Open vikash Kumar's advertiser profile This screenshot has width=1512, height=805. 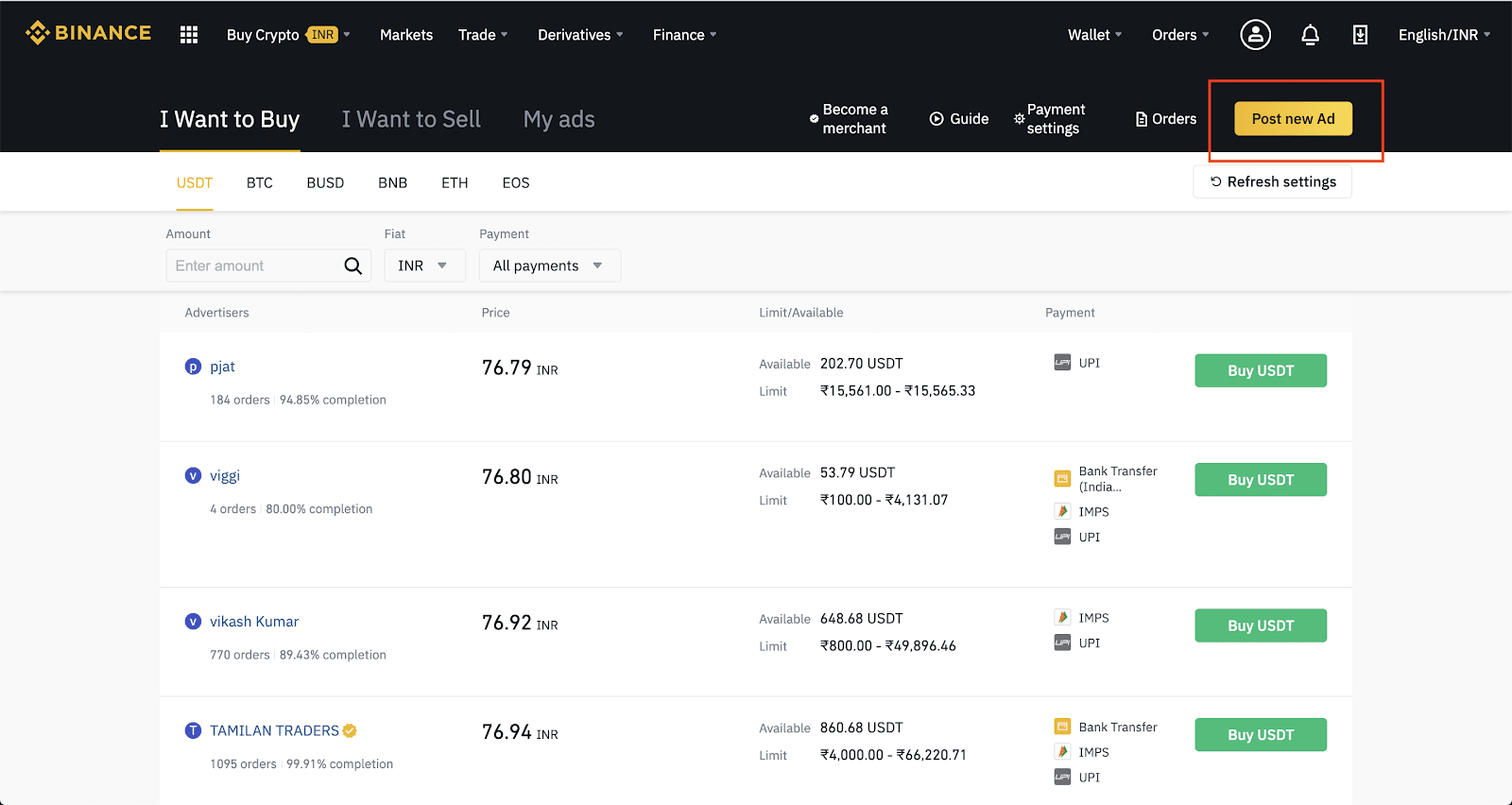coord(254,622)
